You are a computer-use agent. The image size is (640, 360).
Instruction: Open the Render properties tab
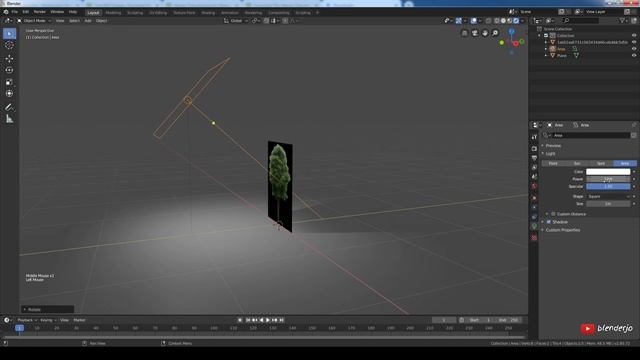point(534,149)
